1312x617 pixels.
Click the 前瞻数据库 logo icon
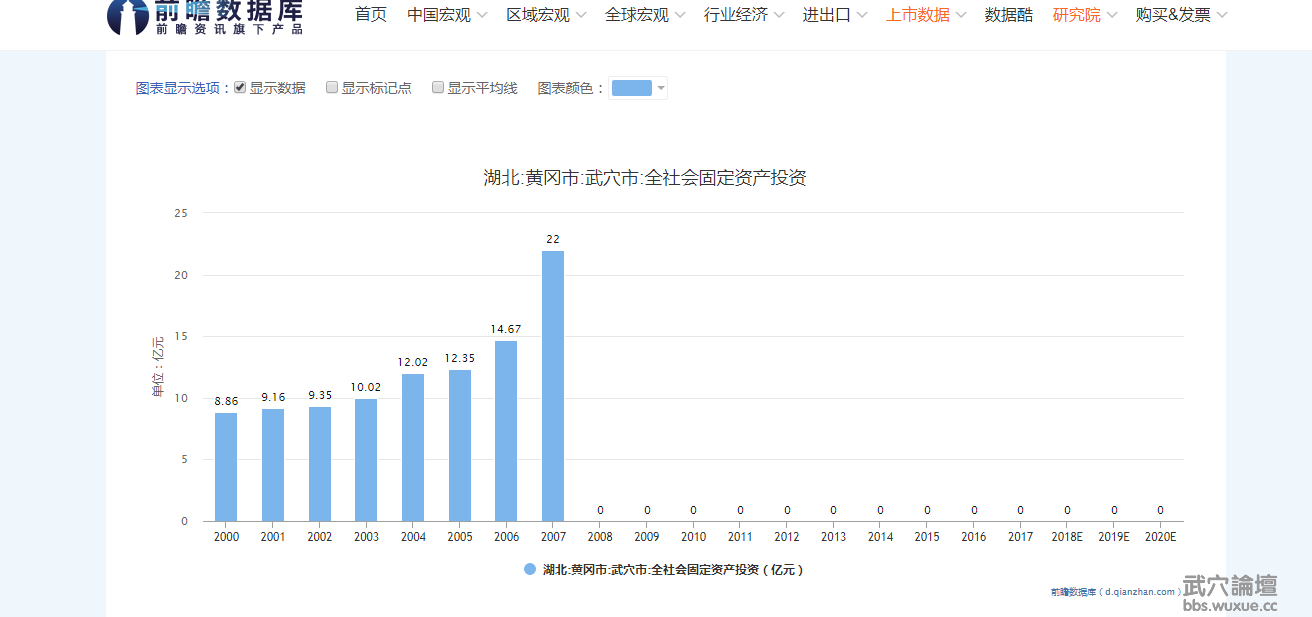coord(128,17)
